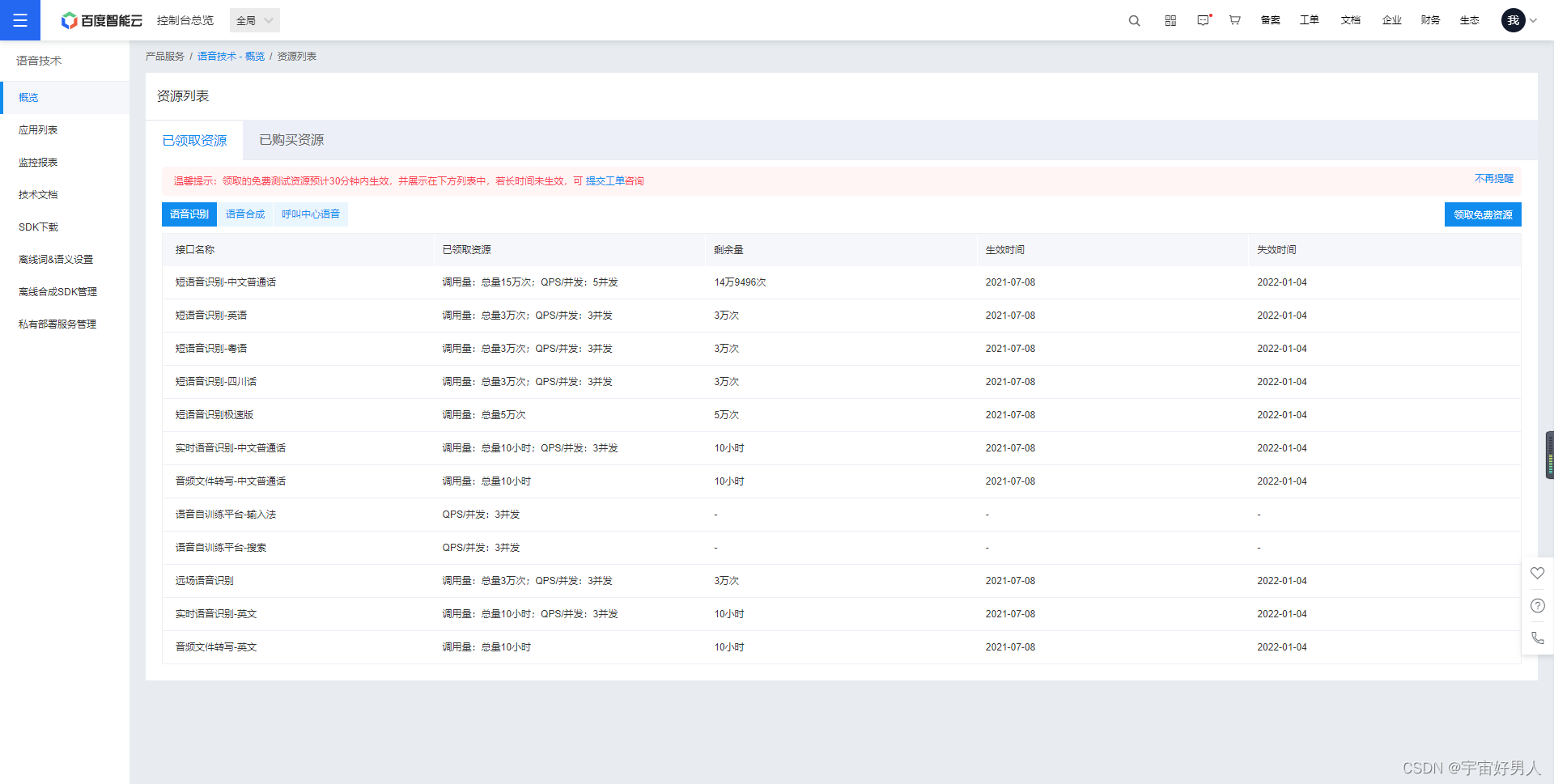1554x784 pixels.
Task: Click the 产品服务 breadcrumb
Action: click(x=165, y=57)
